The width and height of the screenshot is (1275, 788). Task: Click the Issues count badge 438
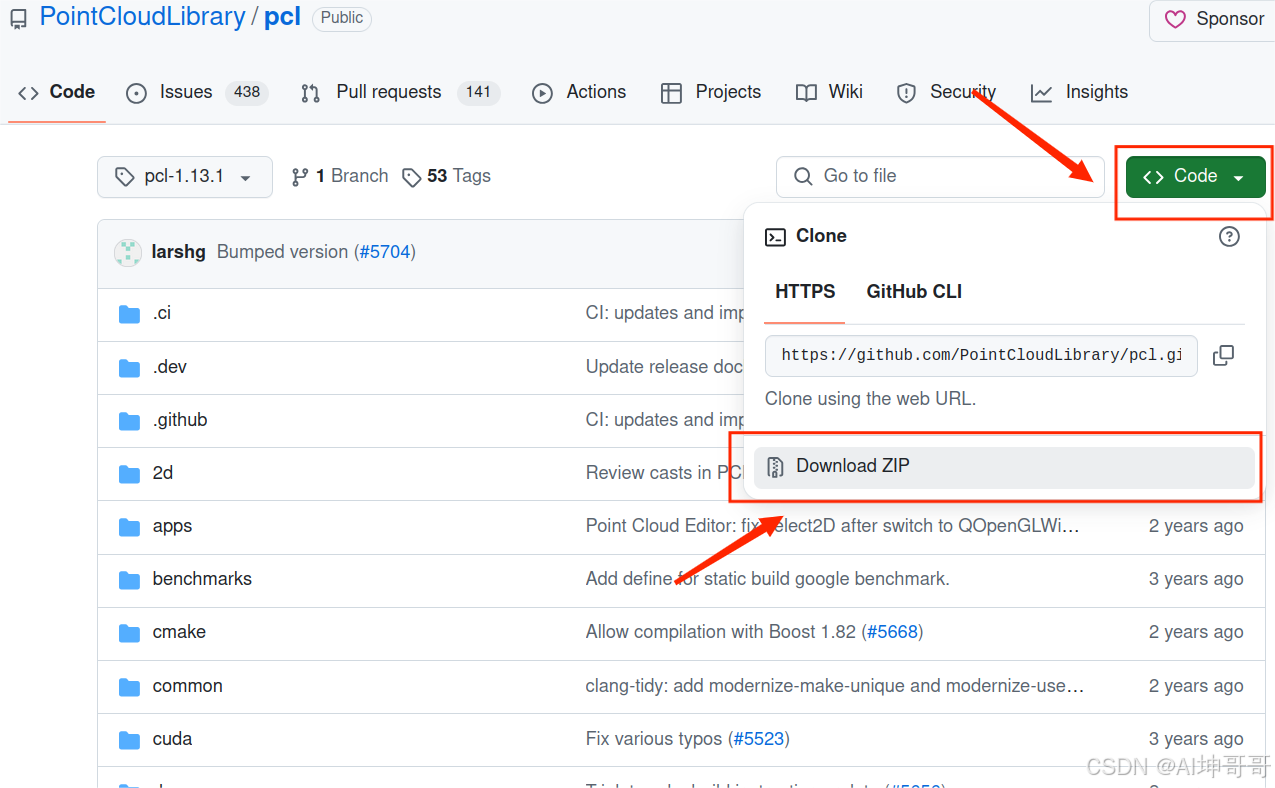point(247,92)
